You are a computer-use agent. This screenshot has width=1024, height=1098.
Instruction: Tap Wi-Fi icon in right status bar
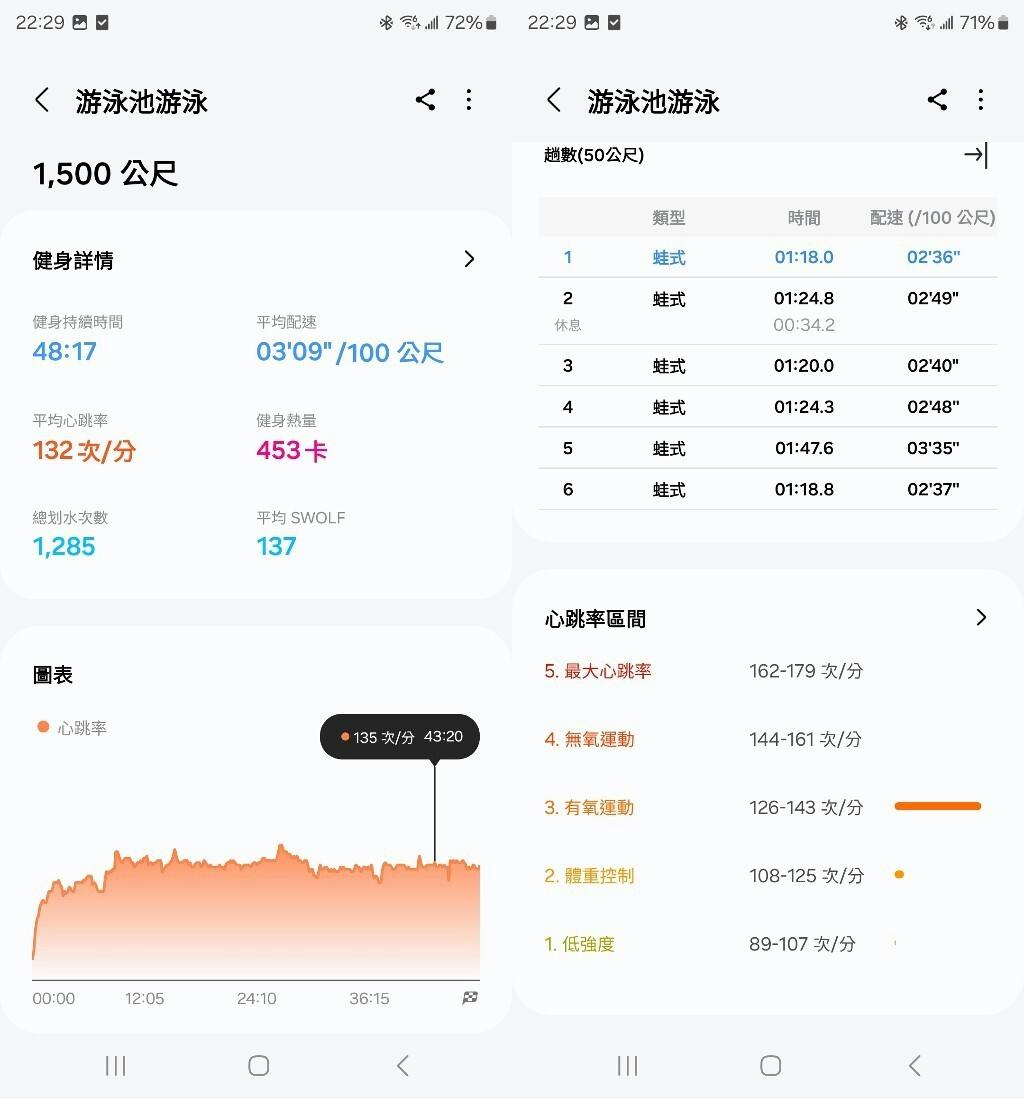[x=924, y=23]
